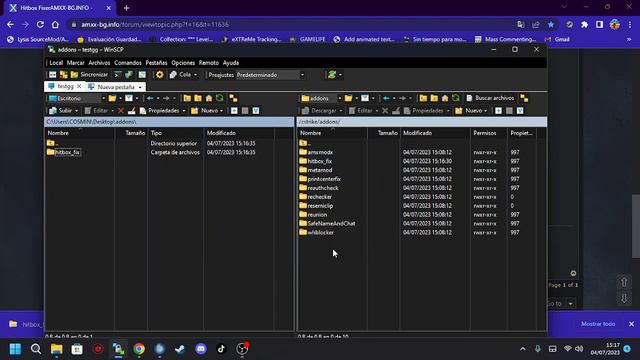Click Mostrar todo in downloads bar

[x=598, y=324]
